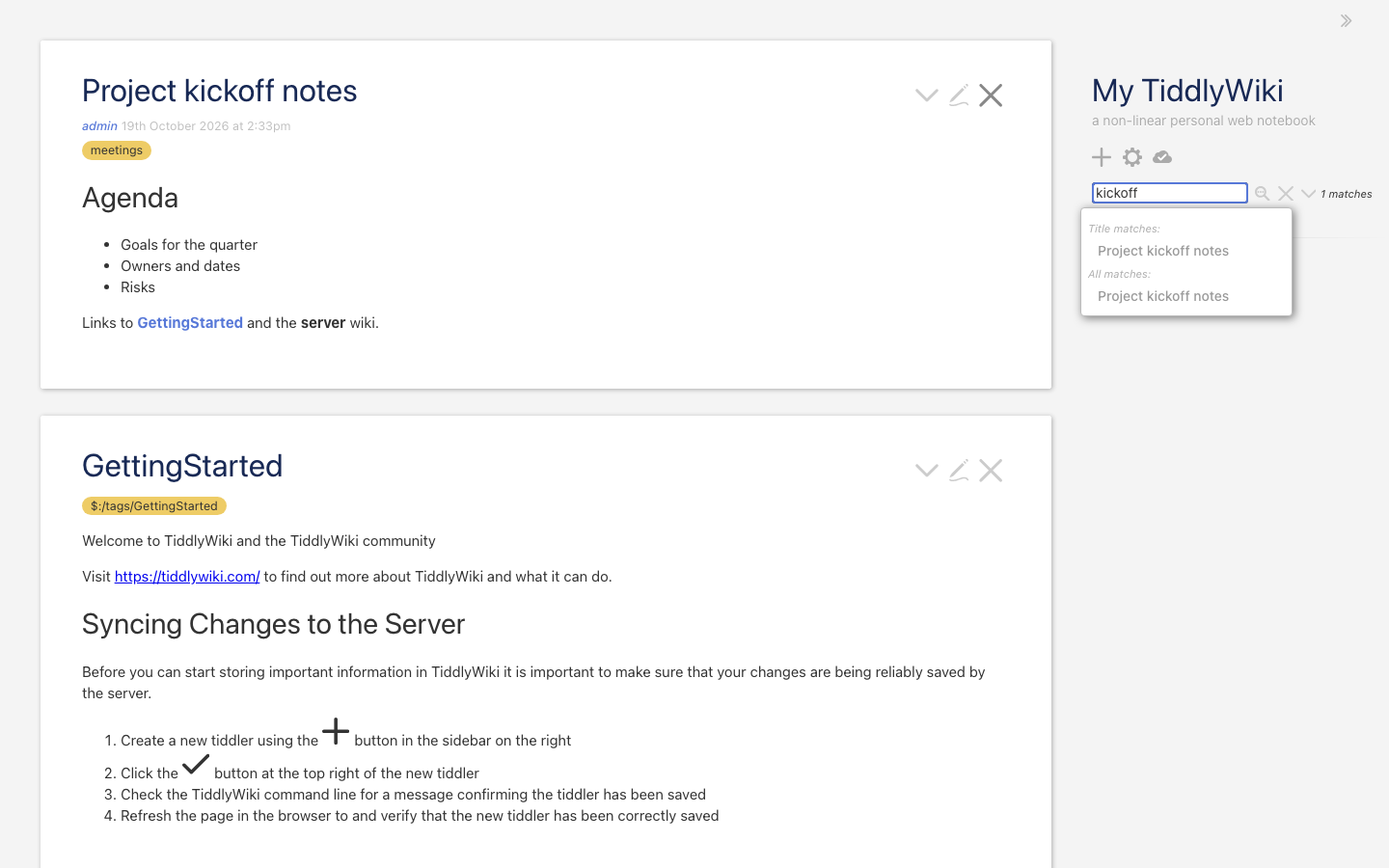Visit the https://tiddlywiki.com/ hyperlink
The width and height of the screenshot is (1389, 868).
pos(187,577)
